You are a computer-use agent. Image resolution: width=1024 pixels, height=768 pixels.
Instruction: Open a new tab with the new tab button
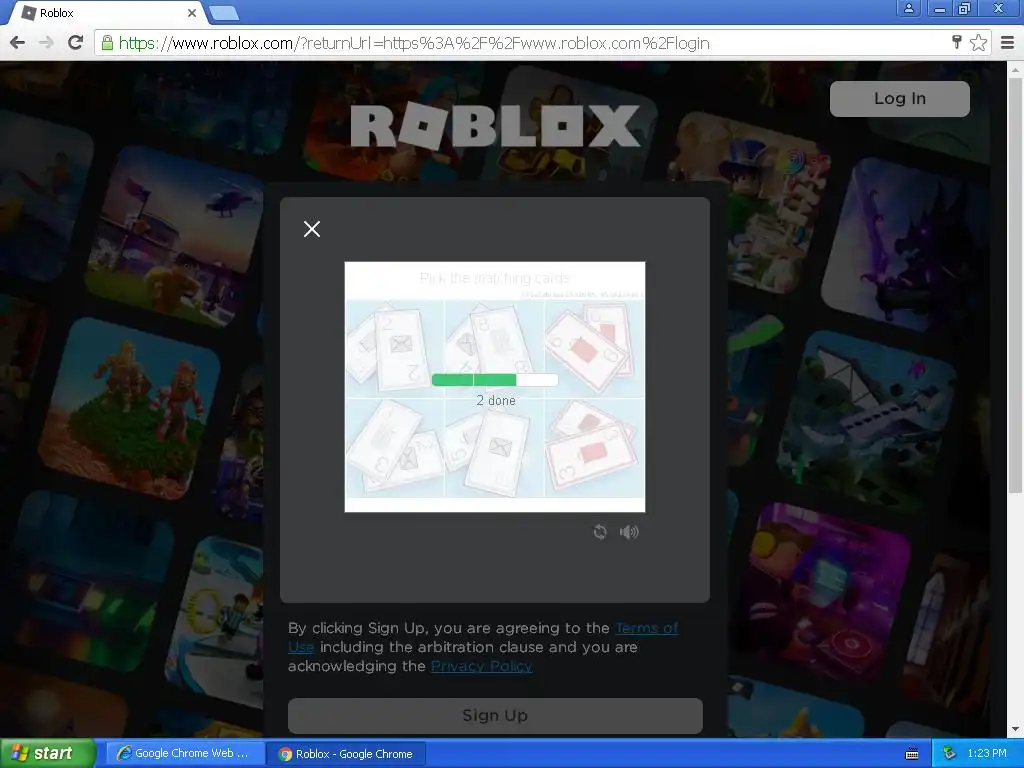pos(224,13)
